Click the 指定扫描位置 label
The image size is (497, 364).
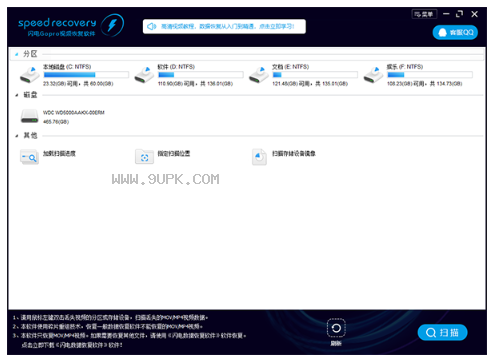[174, 153]
